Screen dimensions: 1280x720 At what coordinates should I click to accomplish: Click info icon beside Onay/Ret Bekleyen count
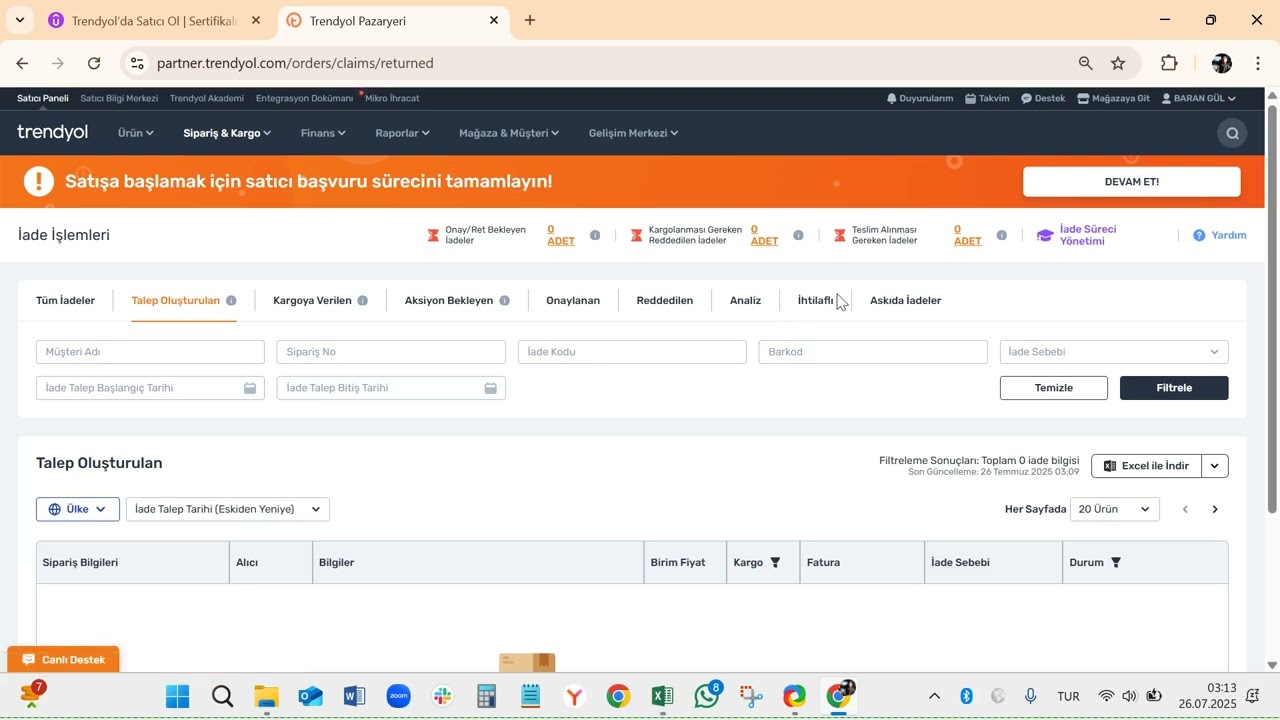(595, 236)
